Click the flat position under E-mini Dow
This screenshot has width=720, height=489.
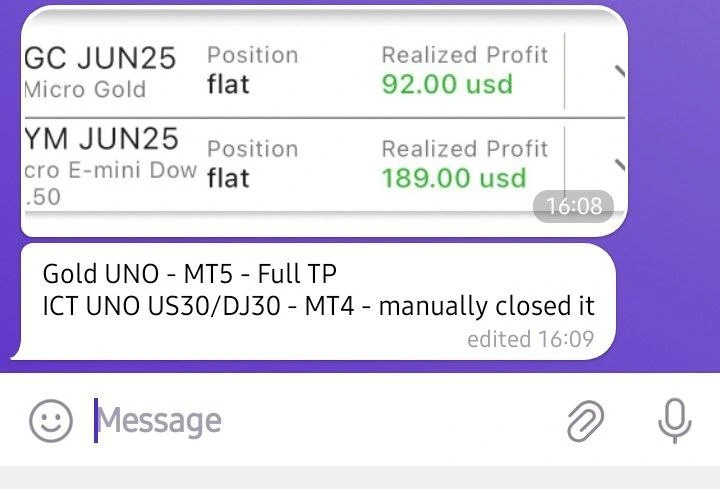[x=228, y=178]
